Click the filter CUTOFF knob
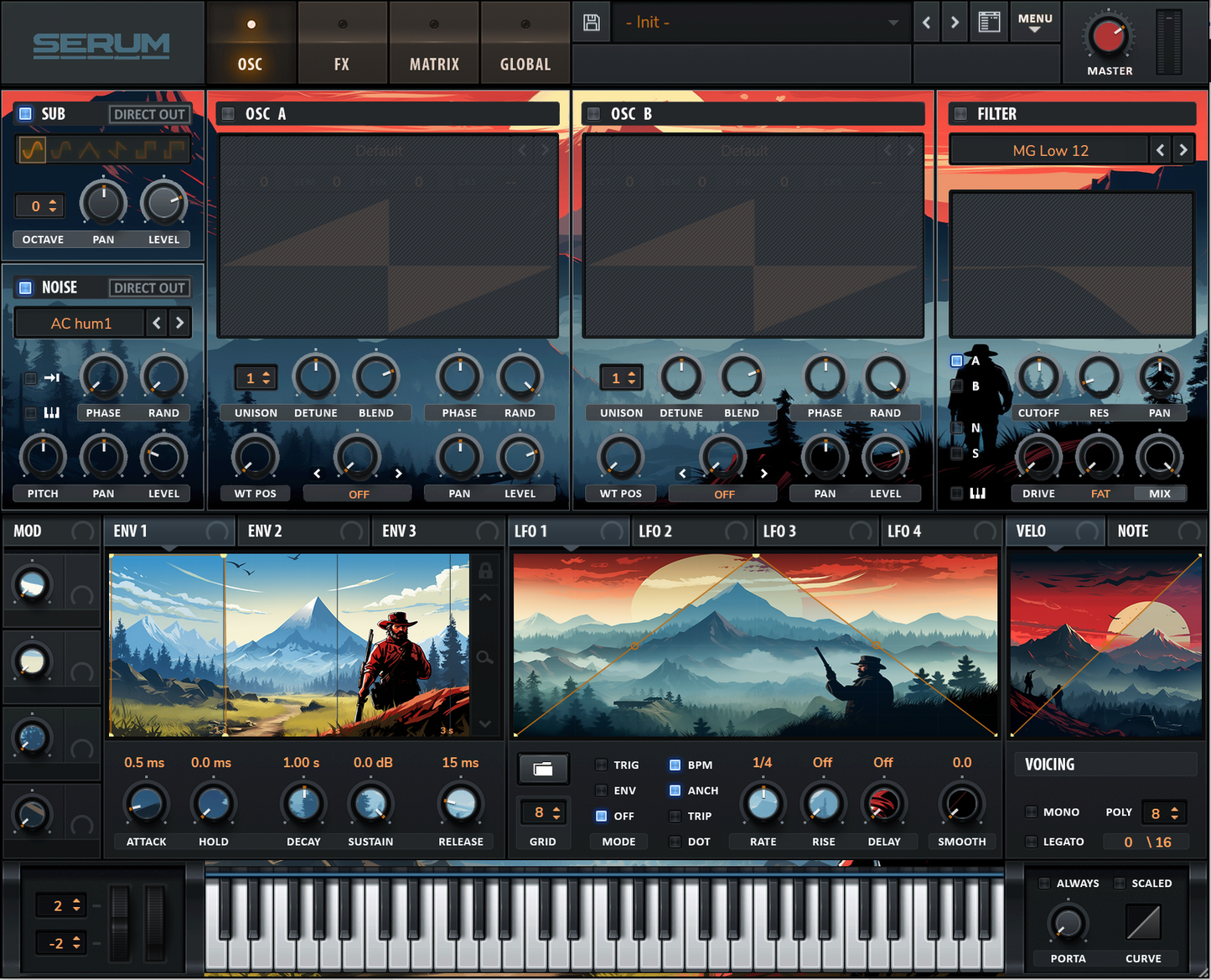 (x=1039, y=377)
